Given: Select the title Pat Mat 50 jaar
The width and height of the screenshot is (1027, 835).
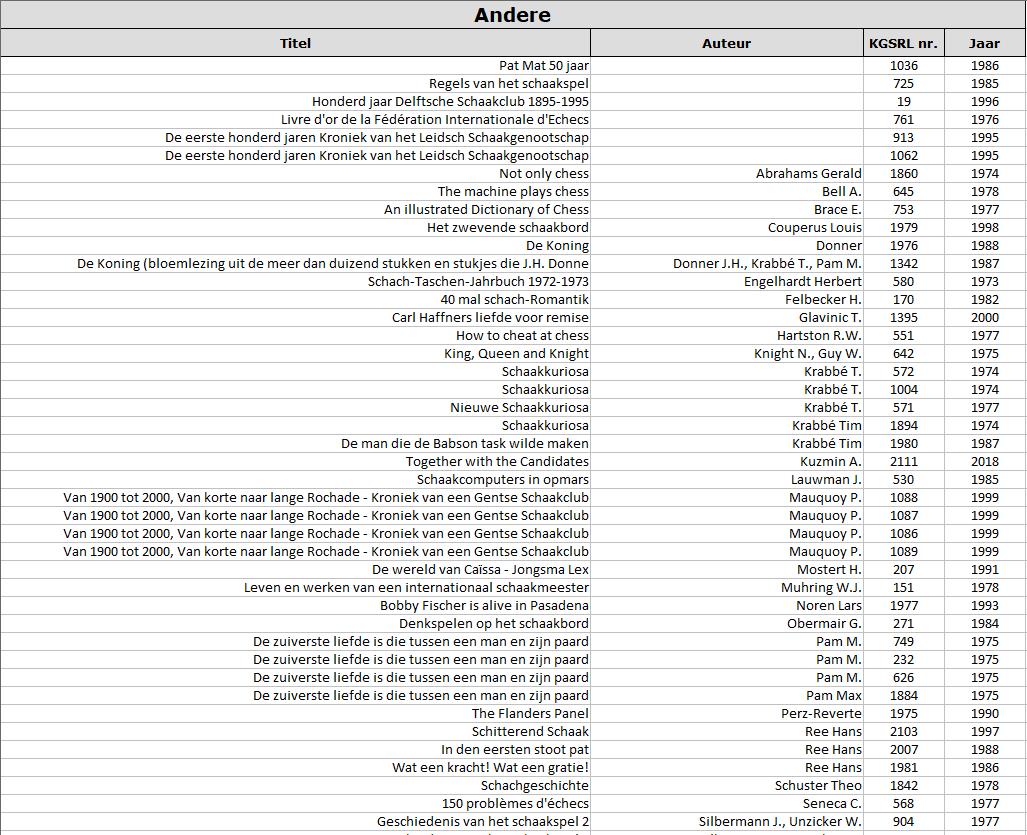Looking at the screenshot, I should click(x=544, y=65).
